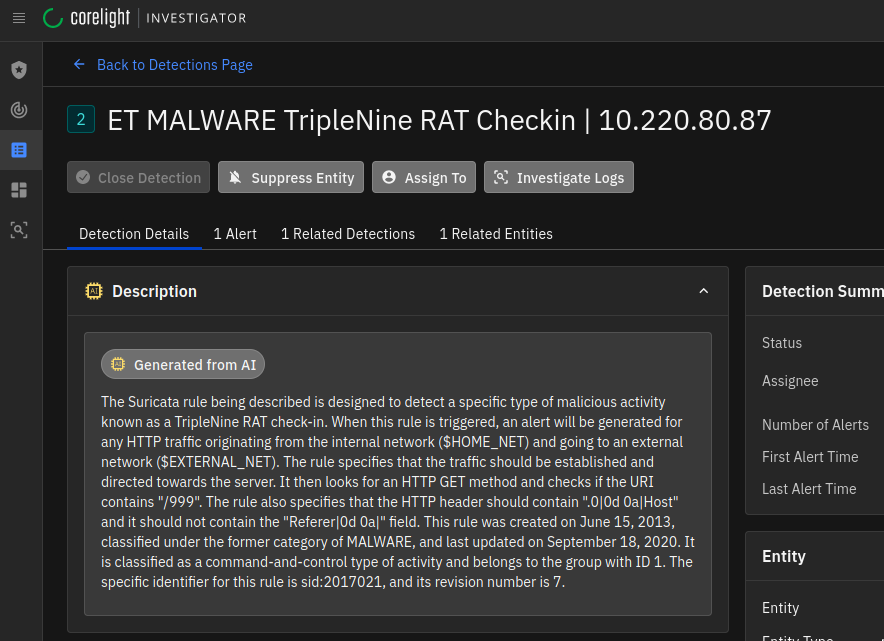The height and width of the screenshot is (641, 884).
Task: Open the 1 Related Detections tab
Action: tap(347, 234)
